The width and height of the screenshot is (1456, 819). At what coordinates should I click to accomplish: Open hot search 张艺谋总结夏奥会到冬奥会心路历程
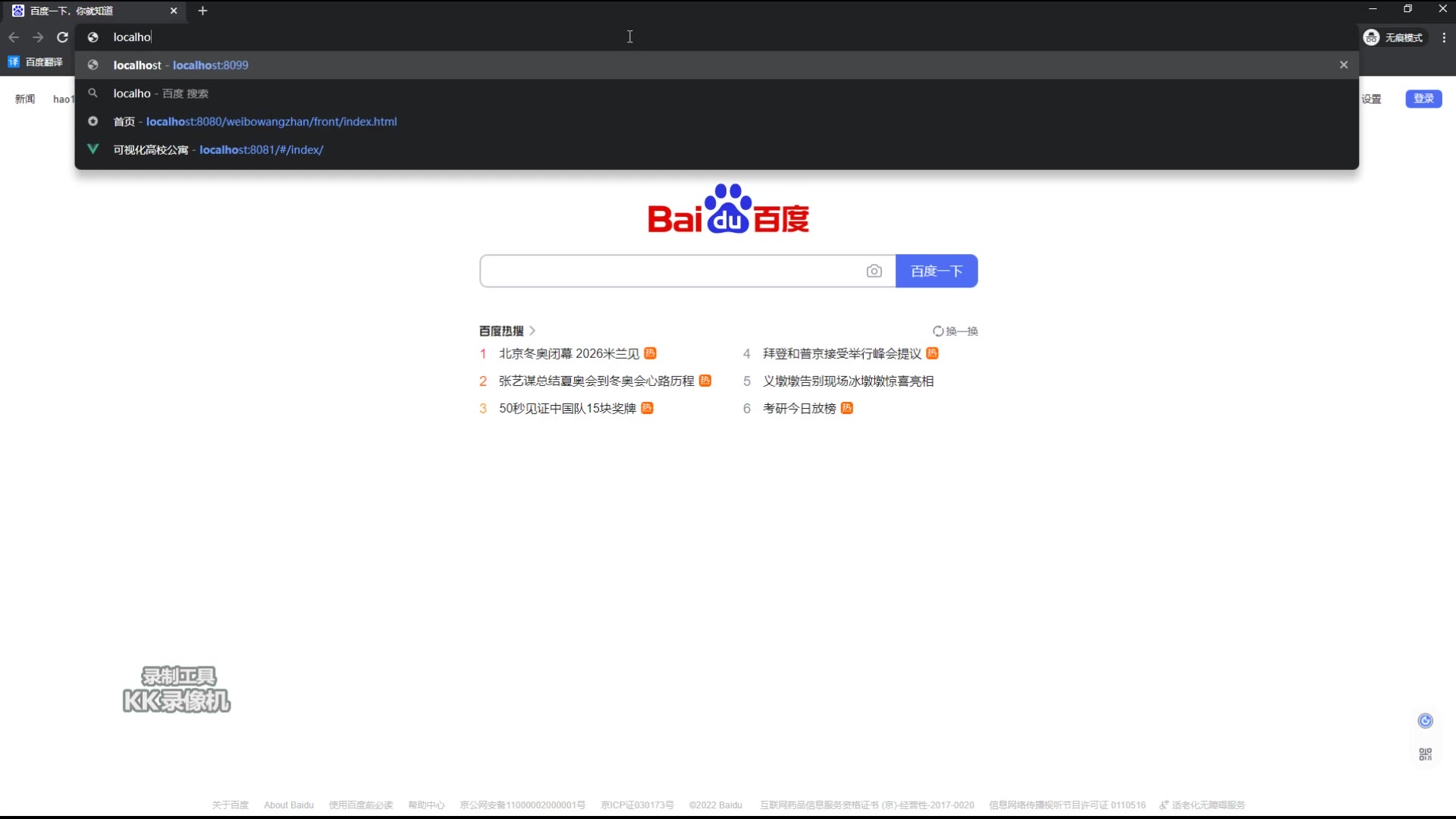pos(596,381)
